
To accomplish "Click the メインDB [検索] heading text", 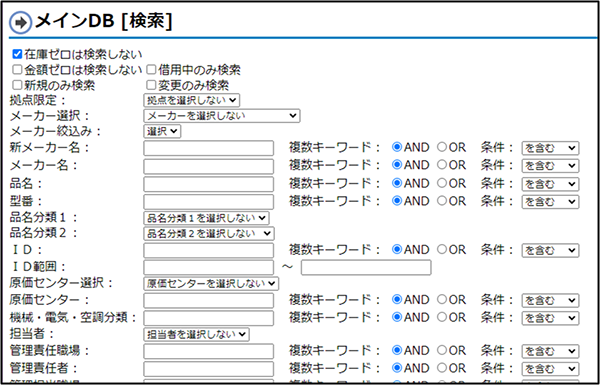I will (104, 22).
